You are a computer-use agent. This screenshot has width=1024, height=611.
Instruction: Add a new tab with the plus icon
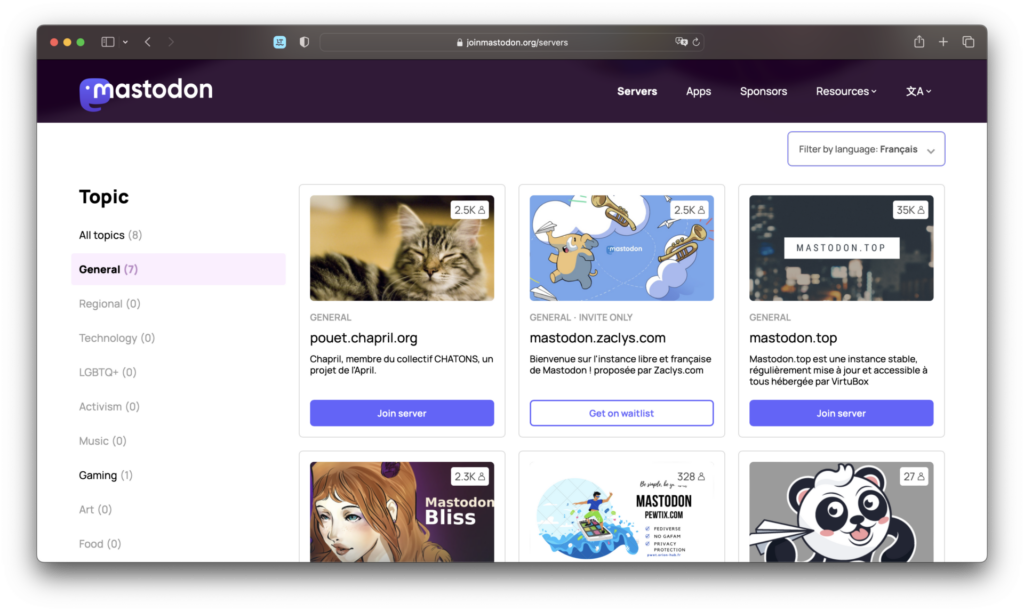point(943,42)
